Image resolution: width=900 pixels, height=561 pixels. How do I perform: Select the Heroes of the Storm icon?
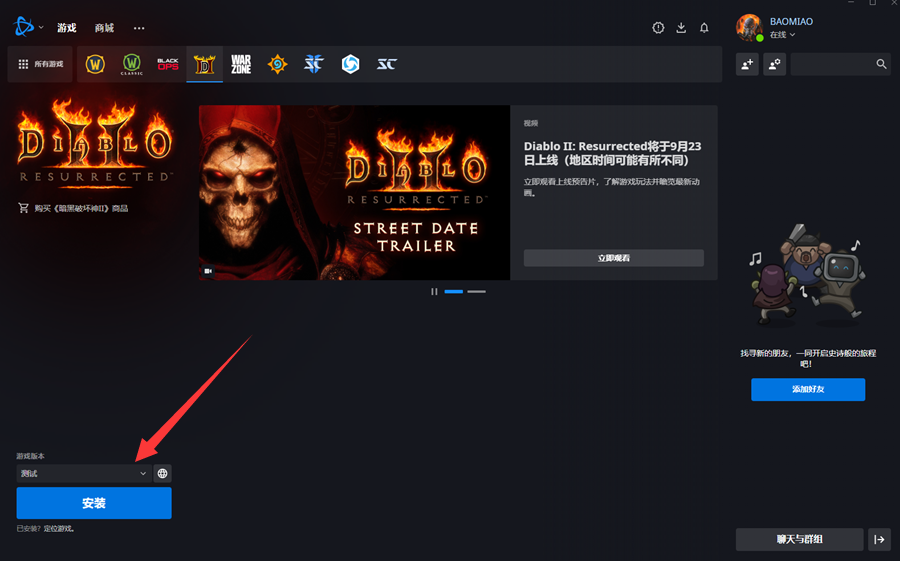pos(350,64)
